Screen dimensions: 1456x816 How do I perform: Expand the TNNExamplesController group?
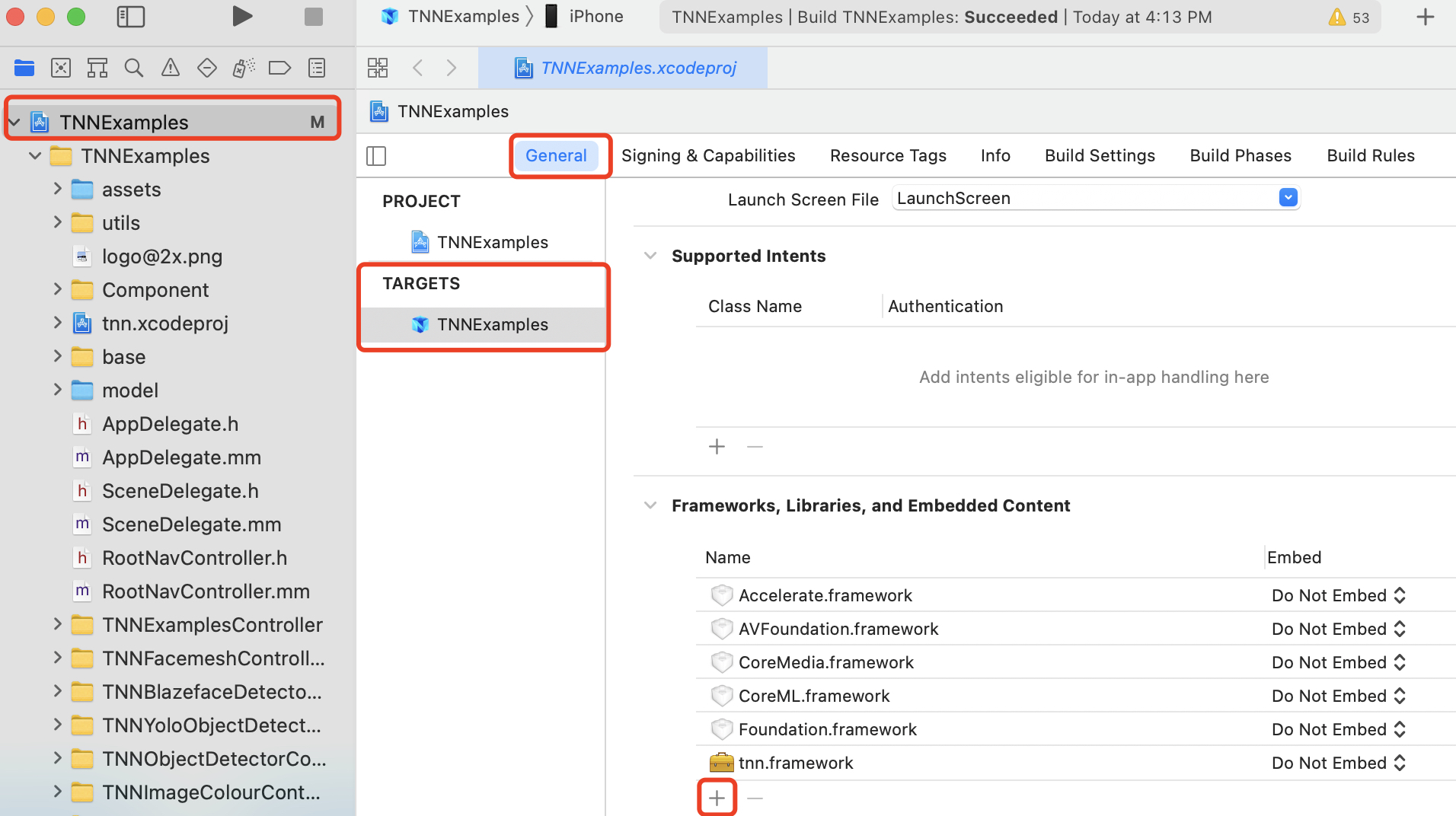(57, 624)
